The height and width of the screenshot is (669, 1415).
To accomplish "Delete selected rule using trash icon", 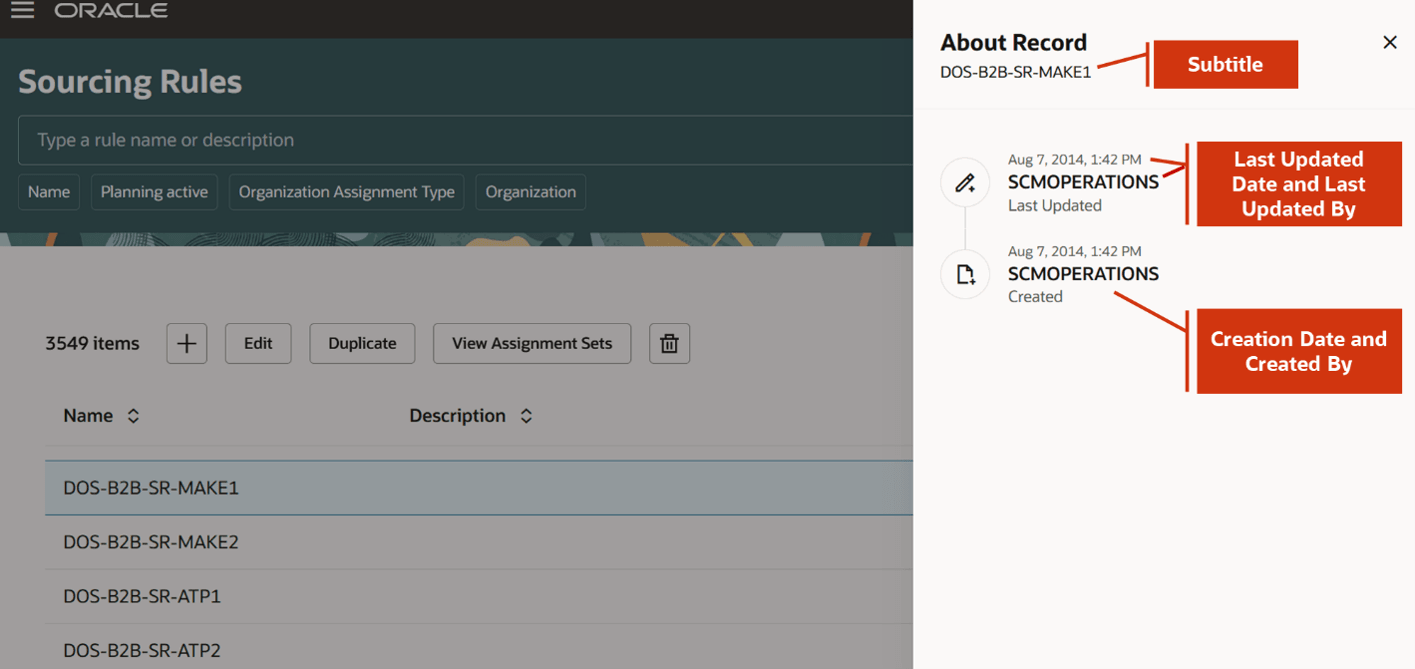I will 669,343.
